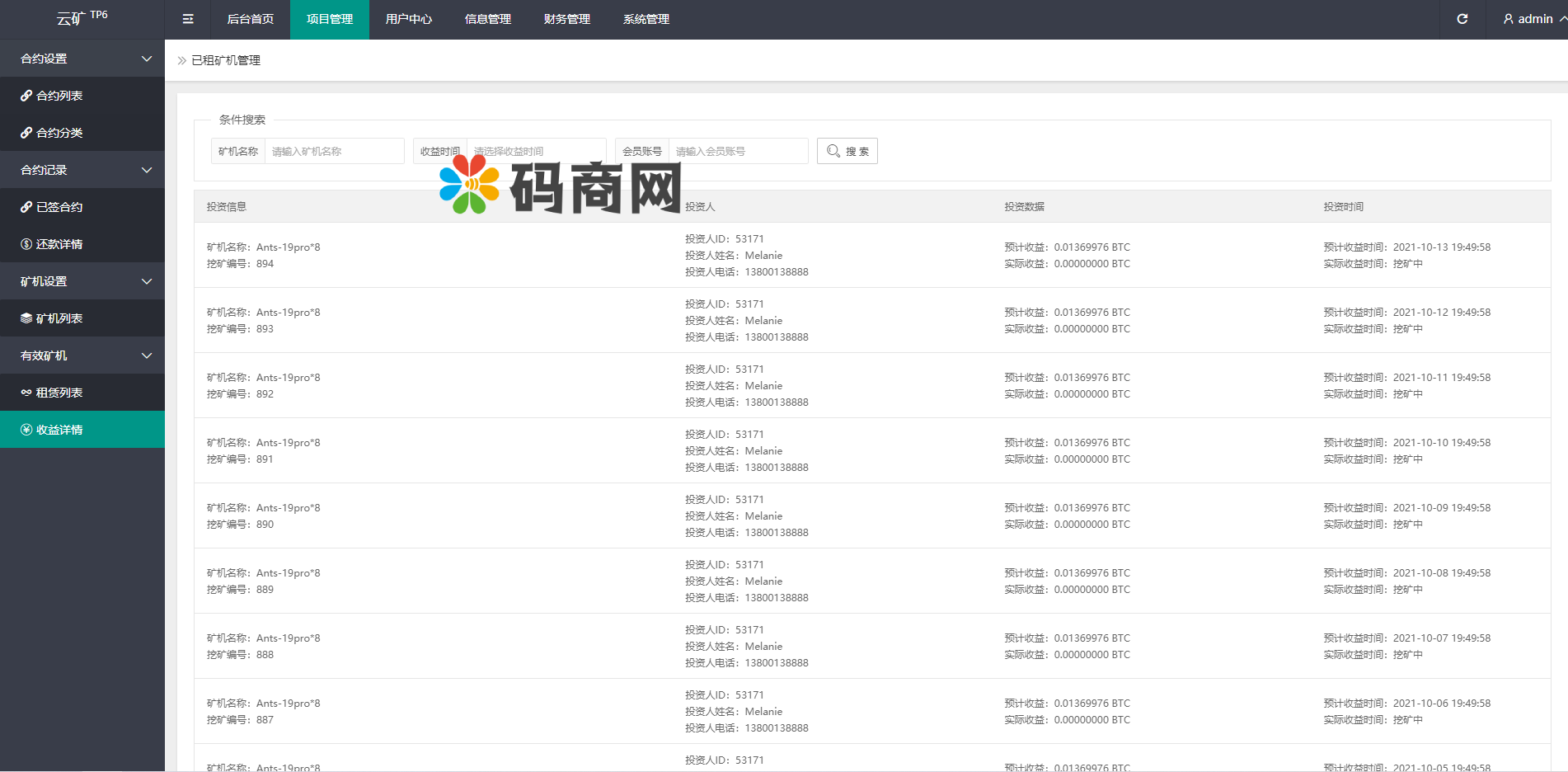This screenshot has width=1568, height=772.
Task: Collapse the 合约记录 sidebar group
Action: pos(147,170)
